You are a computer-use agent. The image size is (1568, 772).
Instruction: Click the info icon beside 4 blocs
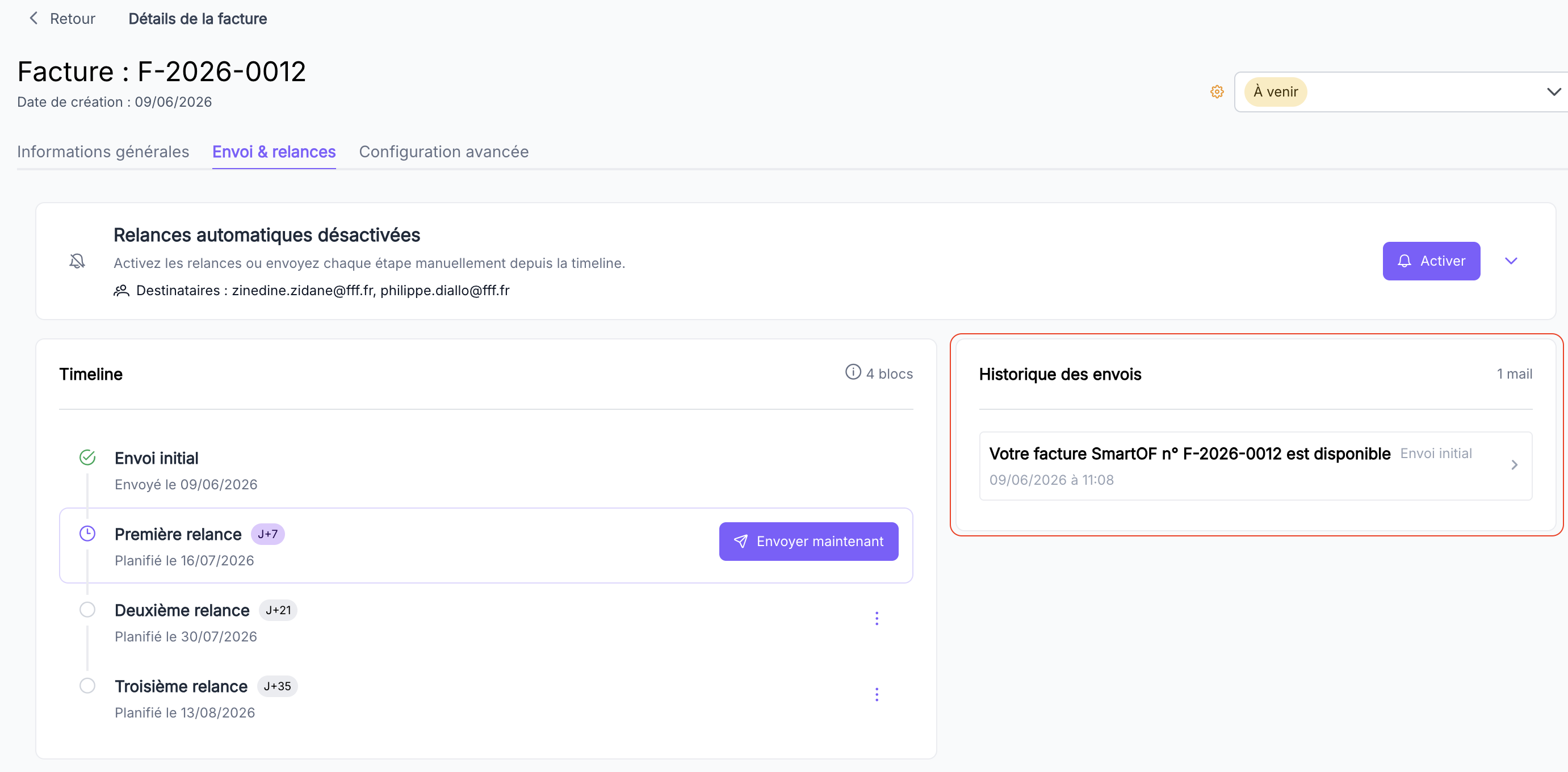point(853,372)
